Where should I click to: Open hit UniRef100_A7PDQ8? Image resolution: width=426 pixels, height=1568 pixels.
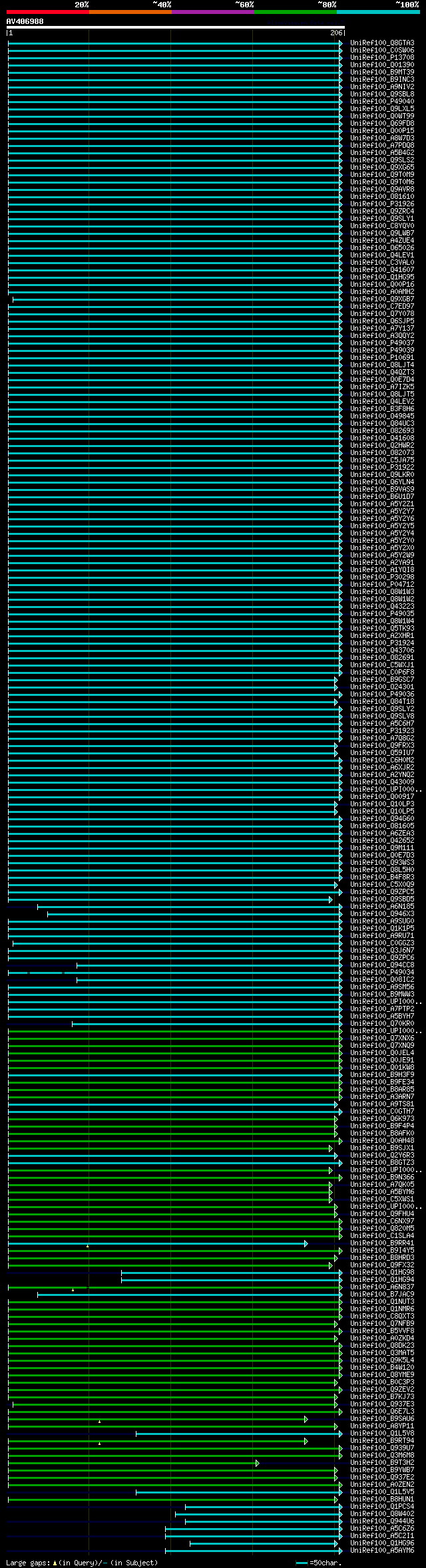click(382, 146)
